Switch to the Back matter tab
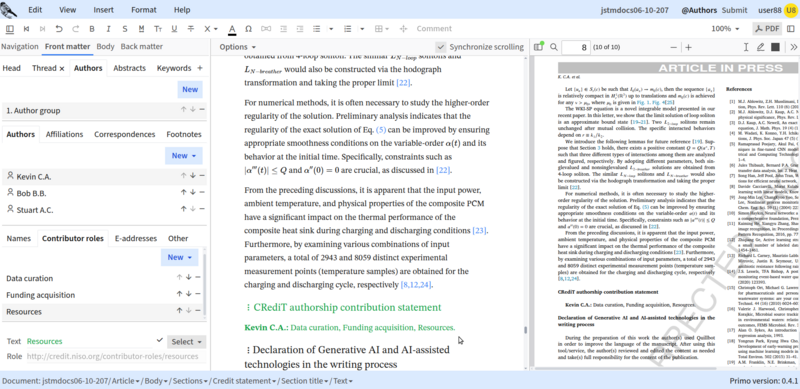Screen dimensions: 800x389 (142, 46)
